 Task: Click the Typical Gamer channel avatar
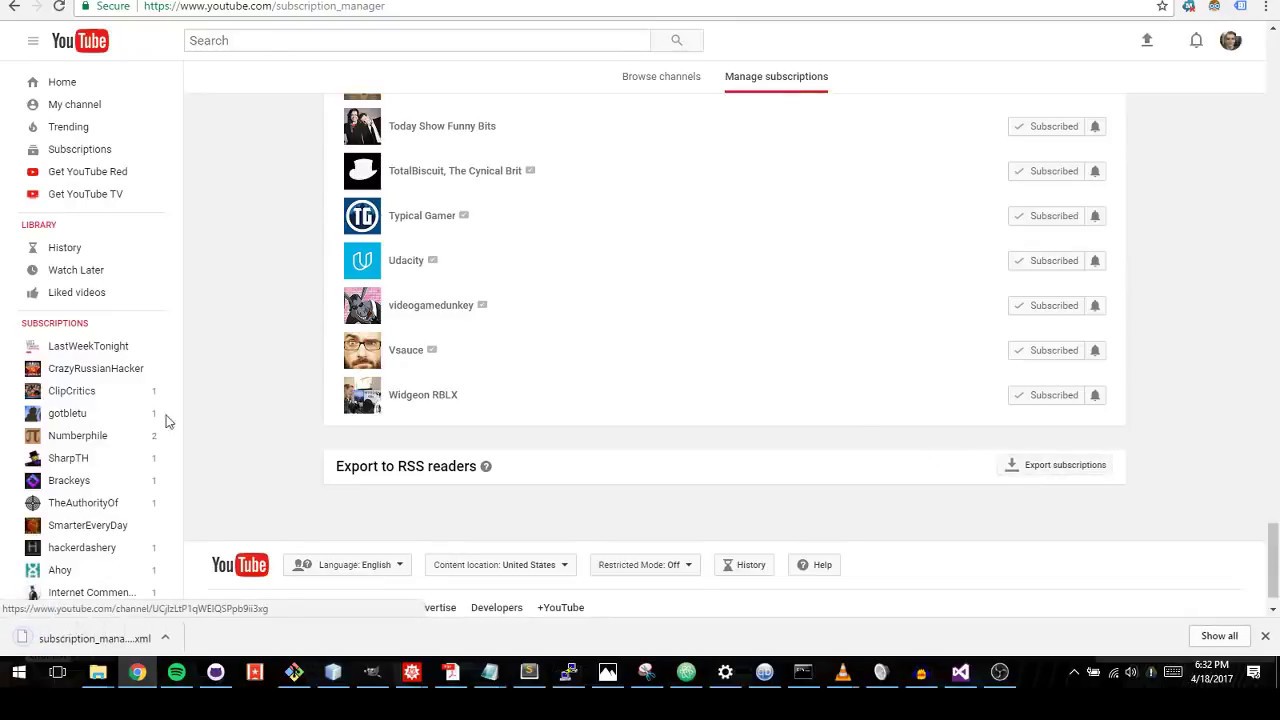tap(362, 216)
